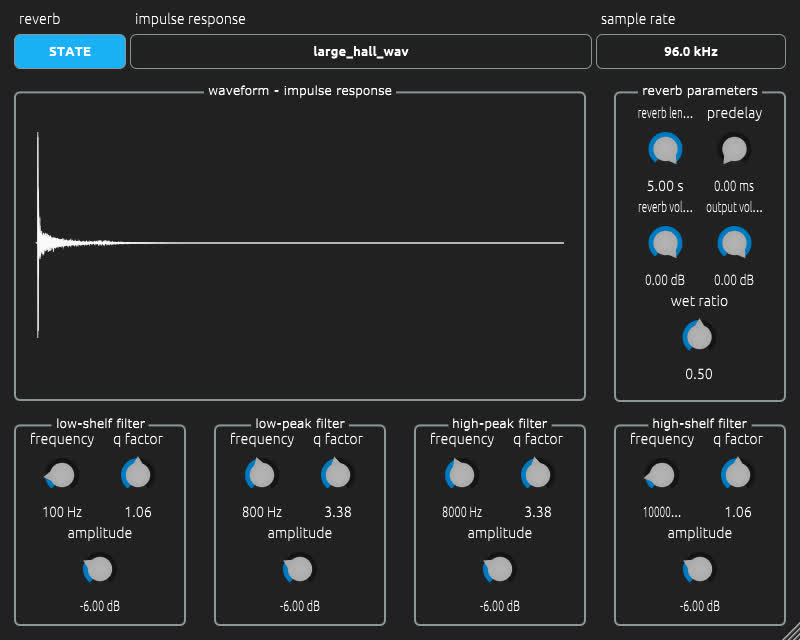The image size is (800, 640).
Task: Click the low-peak filter q factor knob
Action: coord(338,475)
